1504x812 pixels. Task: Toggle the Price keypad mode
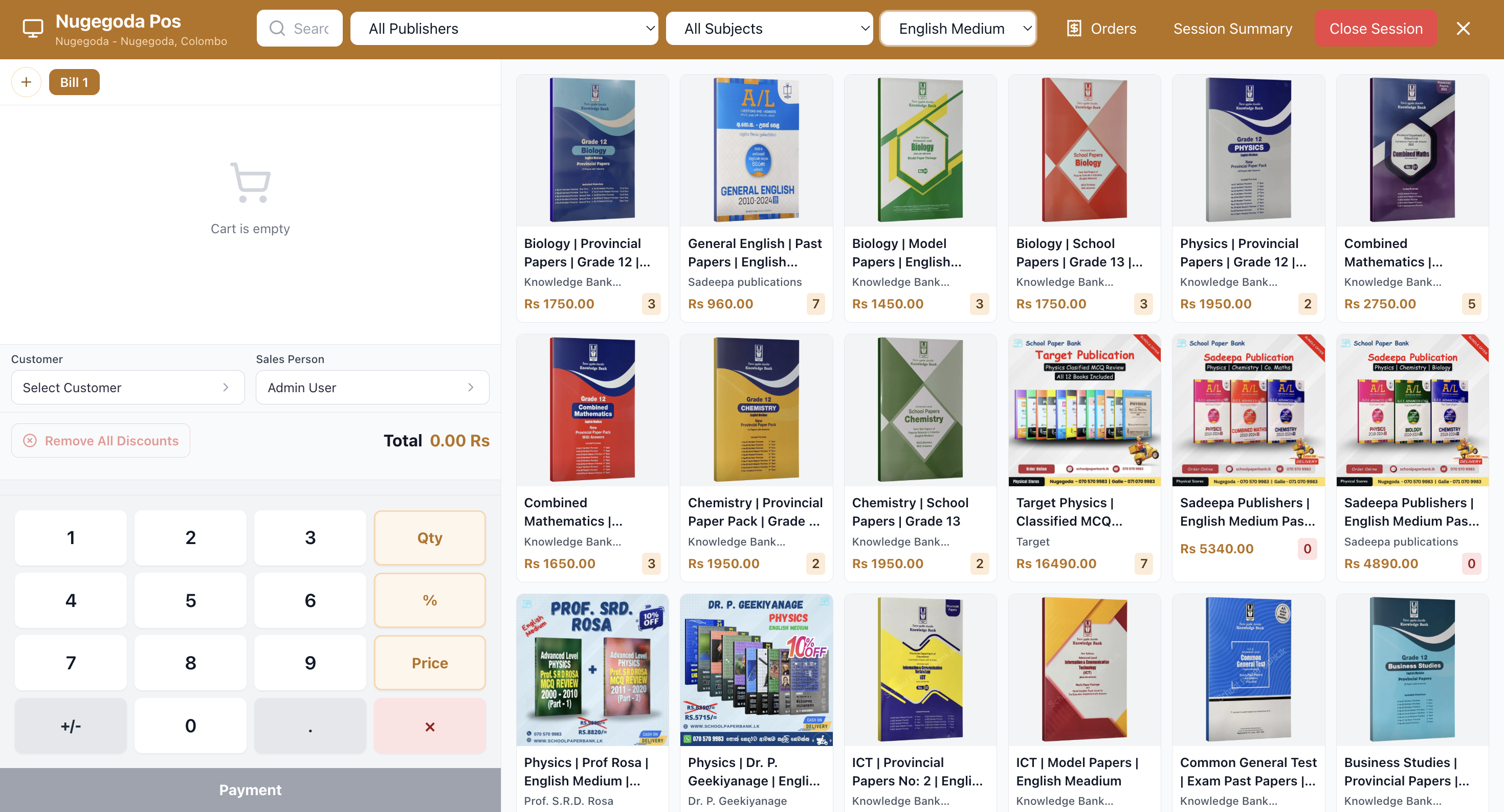pyautogui.click(x=429, y=663)
